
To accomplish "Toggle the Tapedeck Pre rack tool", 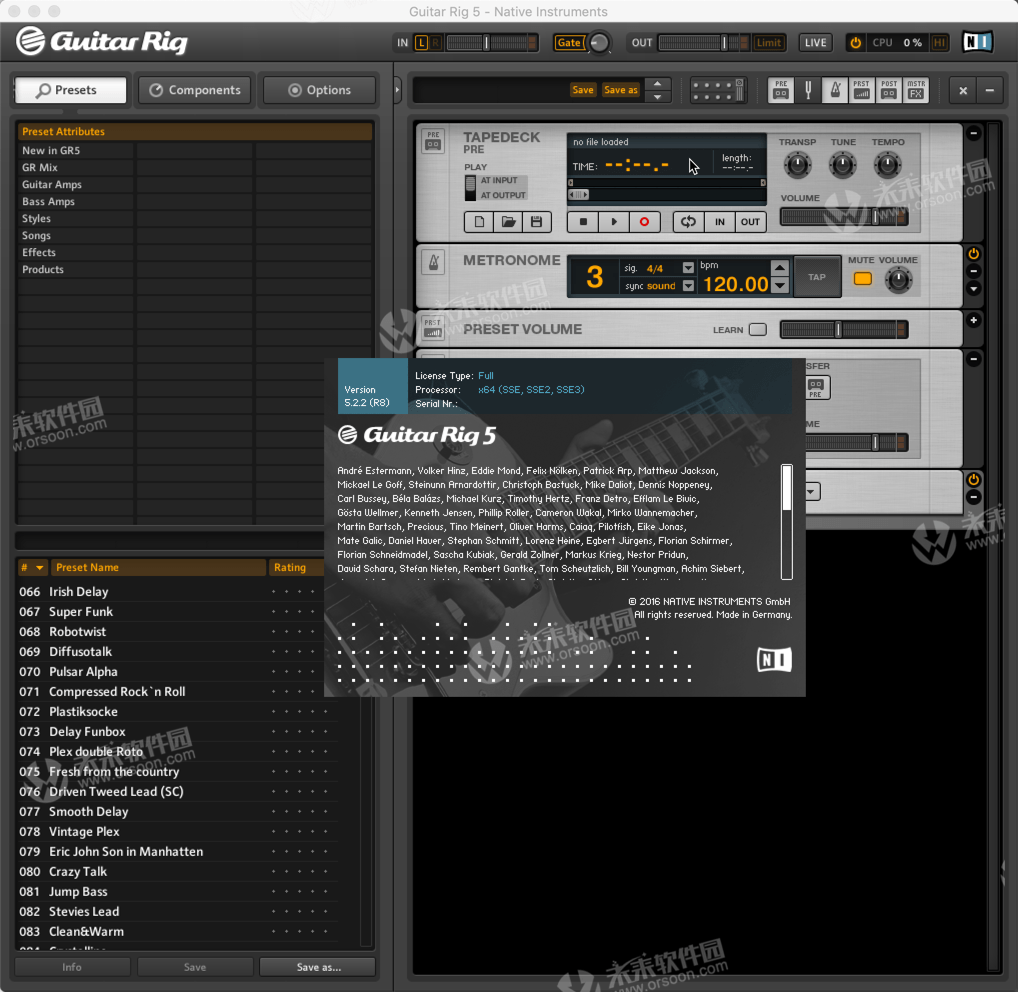I will (x=781, y=90).
